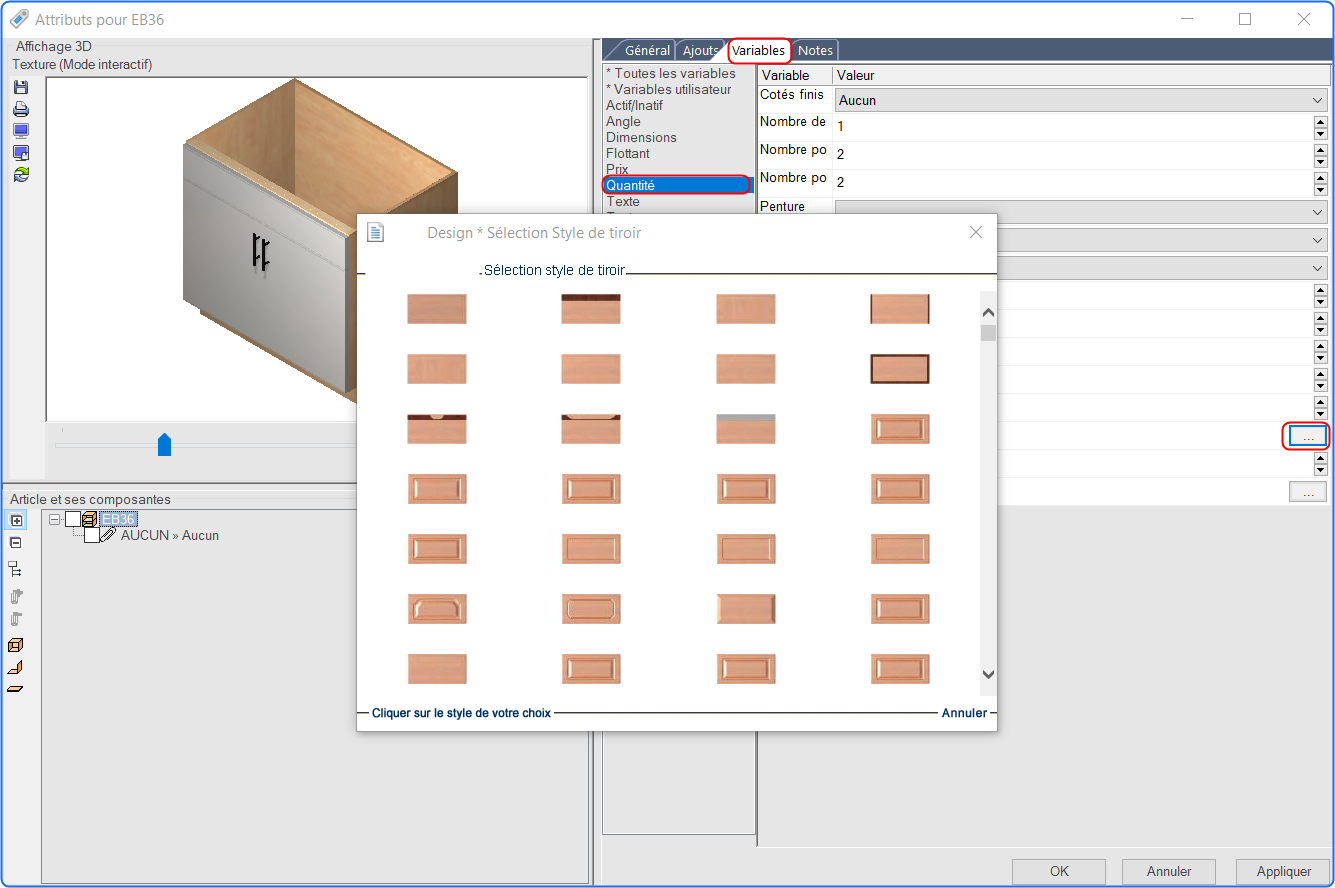Screen dimensions: 1335x888
Task: Click the save disk icon beside the 3D view
Action: click(21, 88)
